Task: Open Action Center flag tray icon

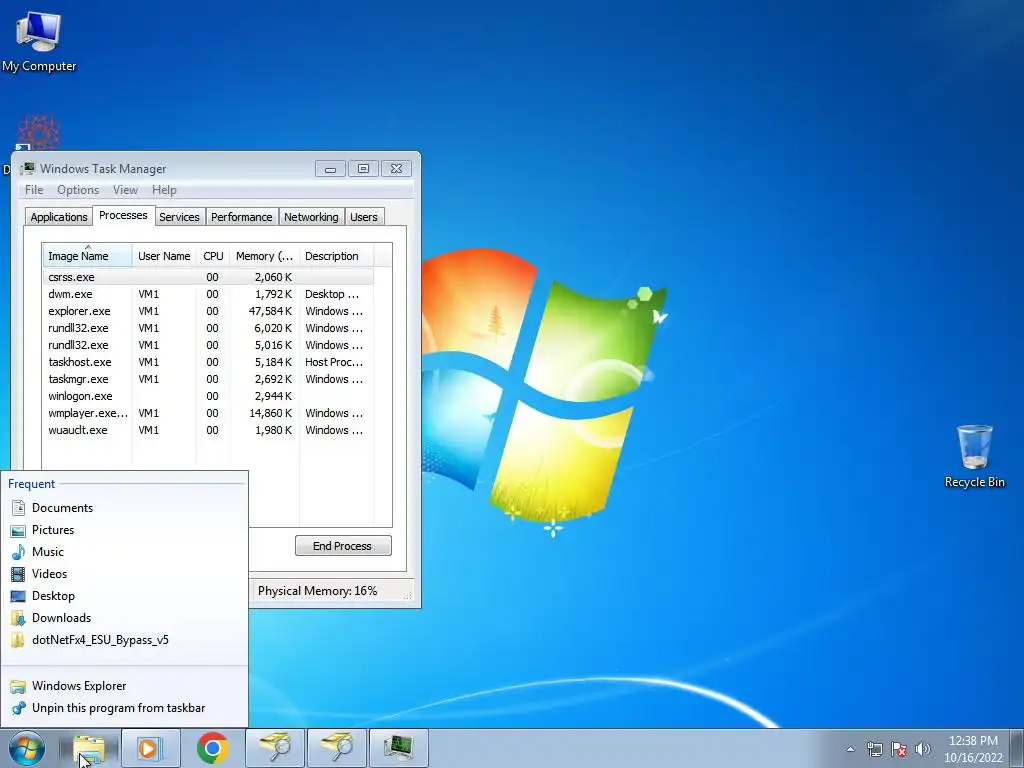Action: 899,749
